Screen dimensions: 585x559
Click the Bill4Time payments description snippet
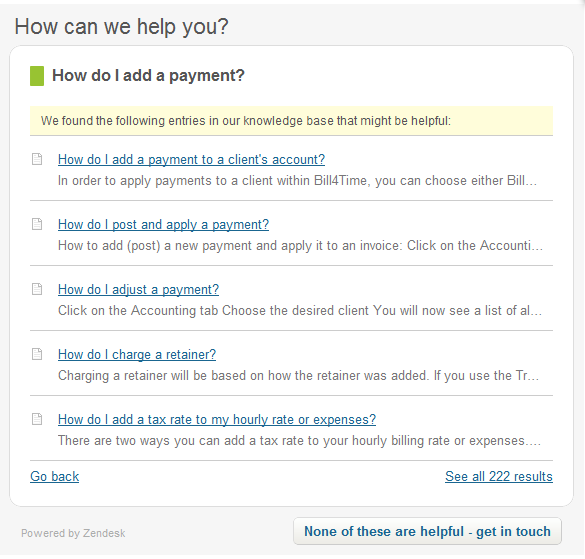297,181
